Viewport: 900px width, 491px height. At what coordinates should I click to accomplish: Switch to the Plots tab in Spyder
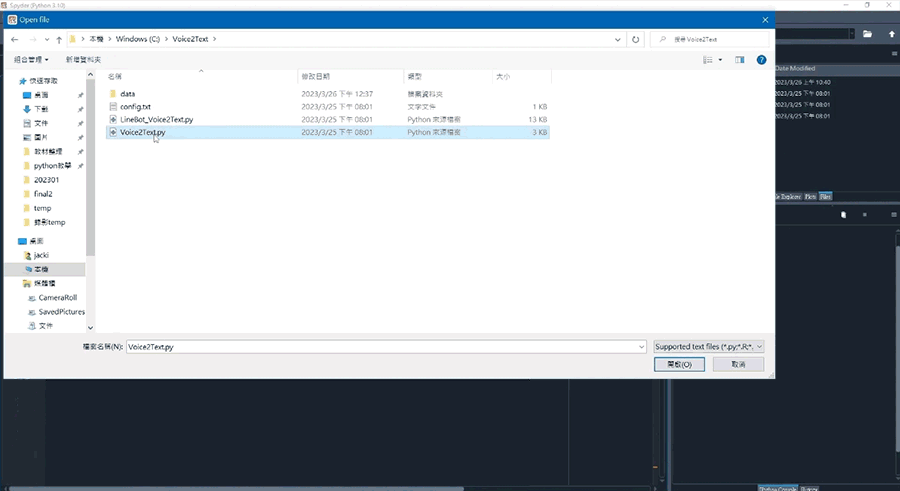pos(810,196)
